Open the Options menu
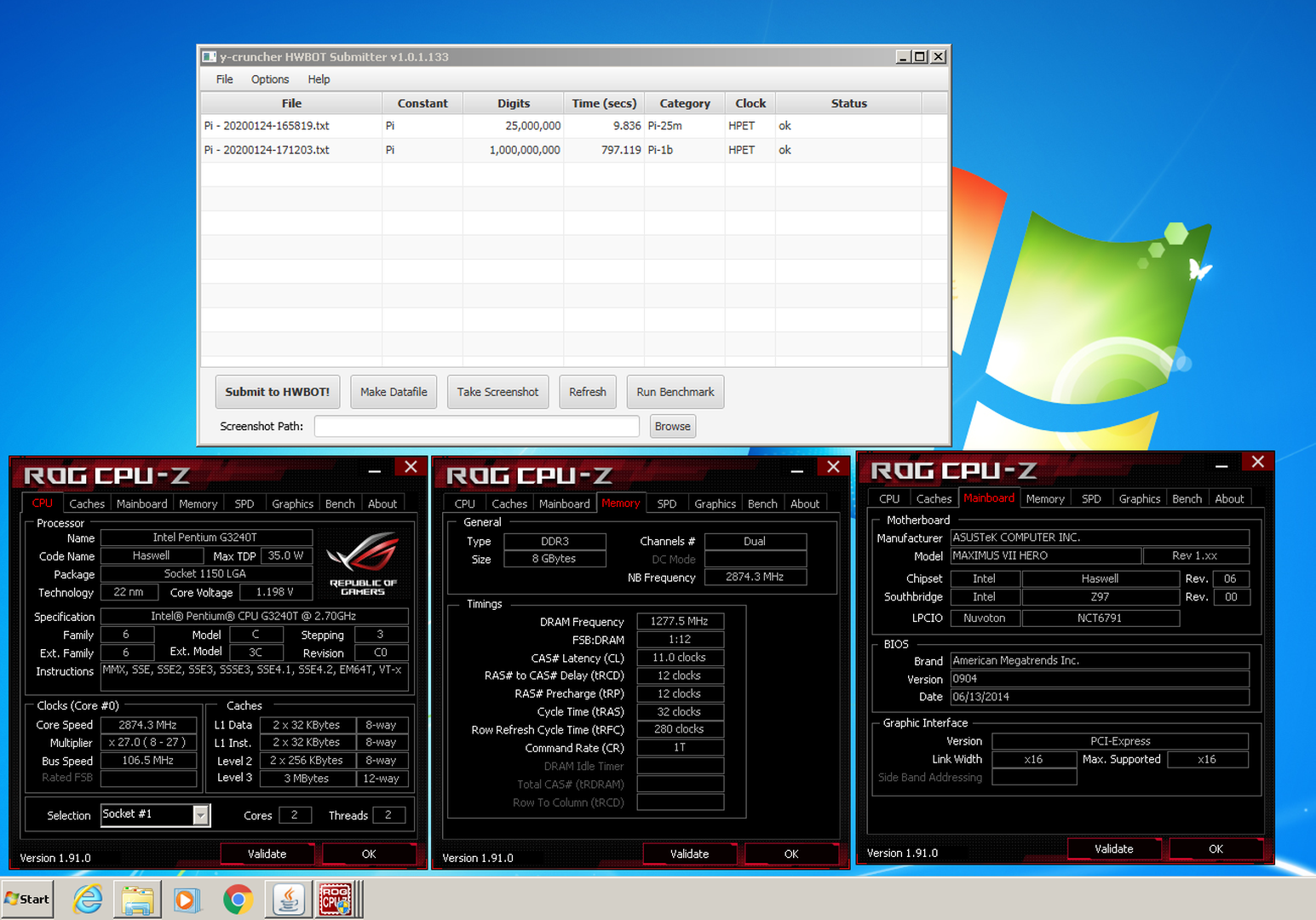The height and width of the screenshot is (920, 1316). pos(270,79)
